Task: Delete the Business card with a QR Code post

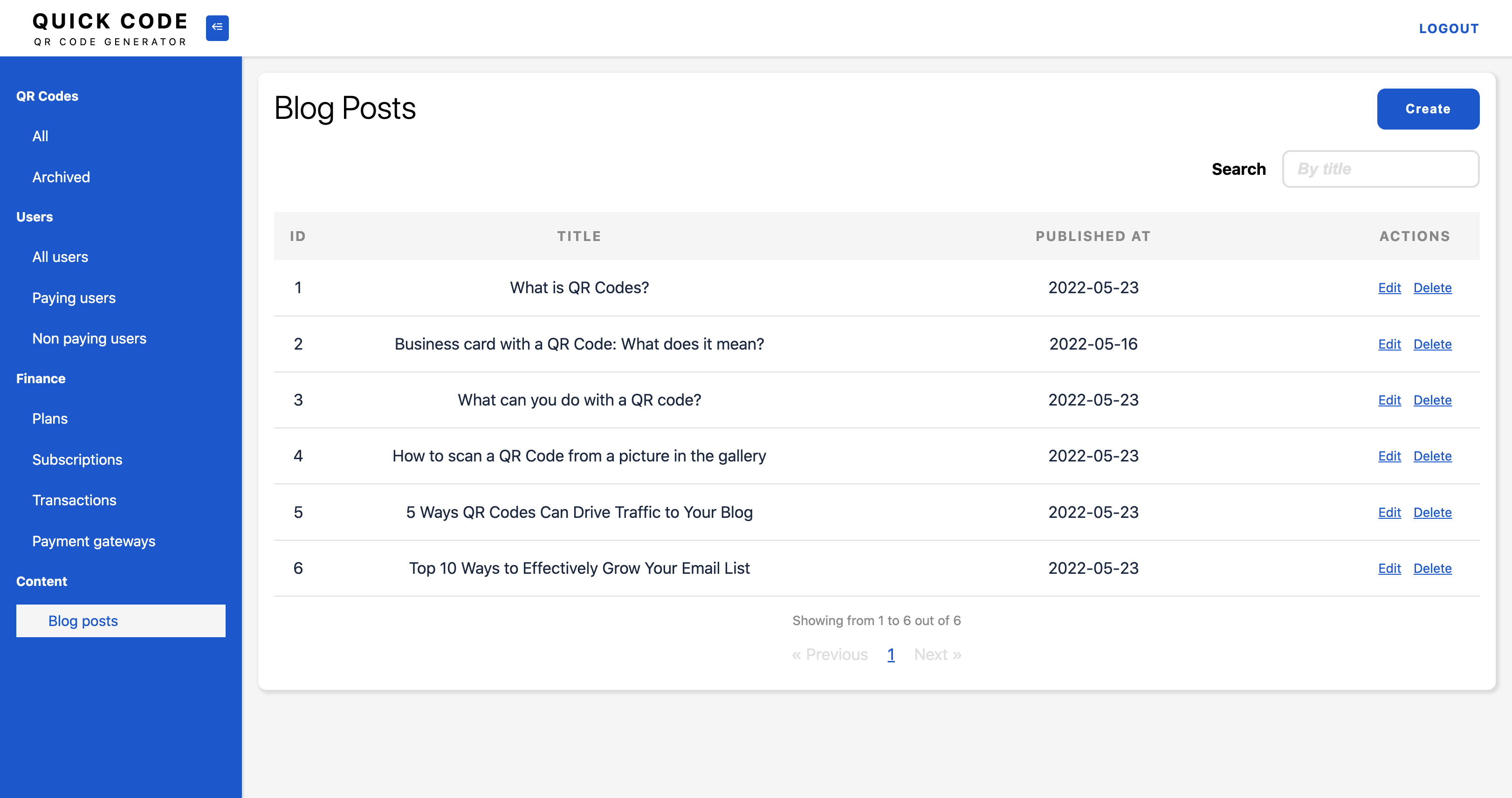Action: [x=1432, y=344]
